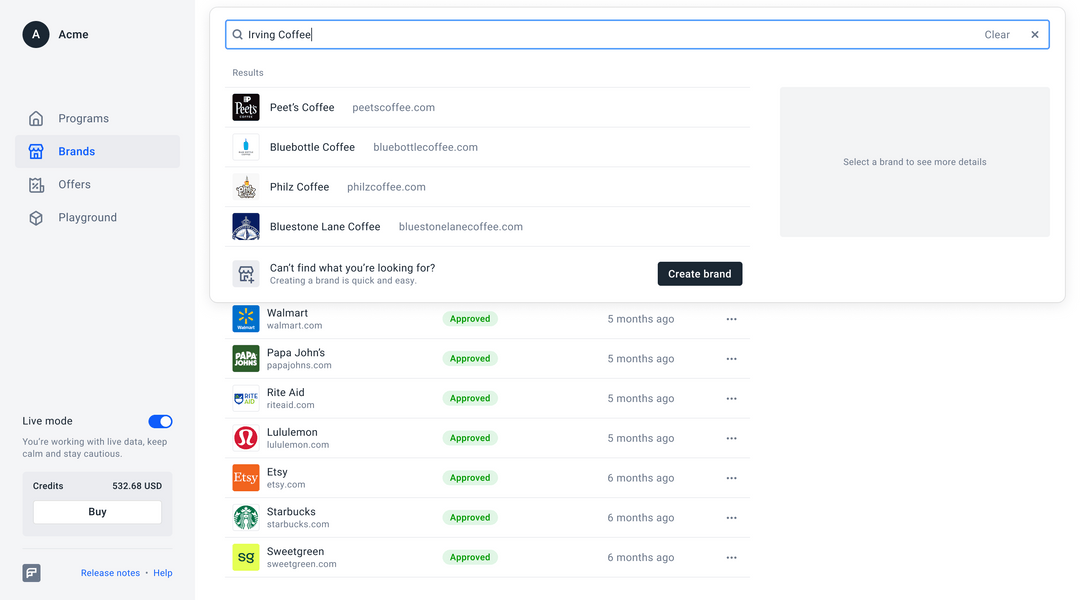Expand more actions for Sweetgreen row
The image size is (1080, 600).
pyautogui.click(x=731, y=558)
